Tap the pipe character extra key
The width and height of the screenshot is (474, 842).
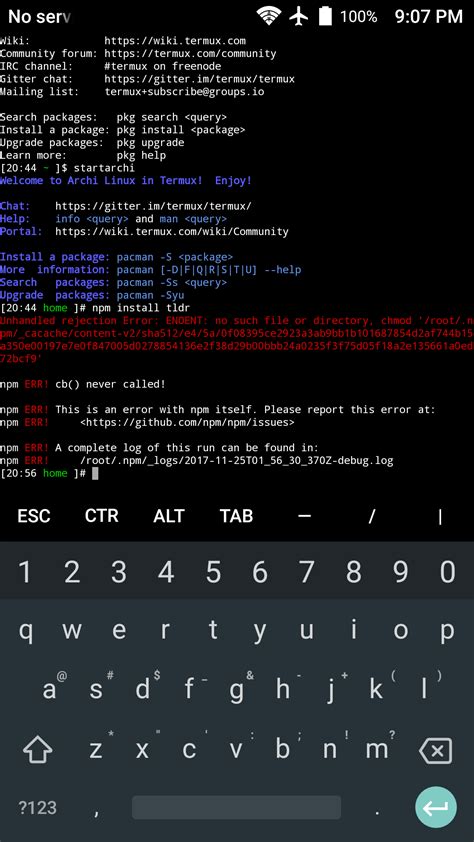[440, 516]
